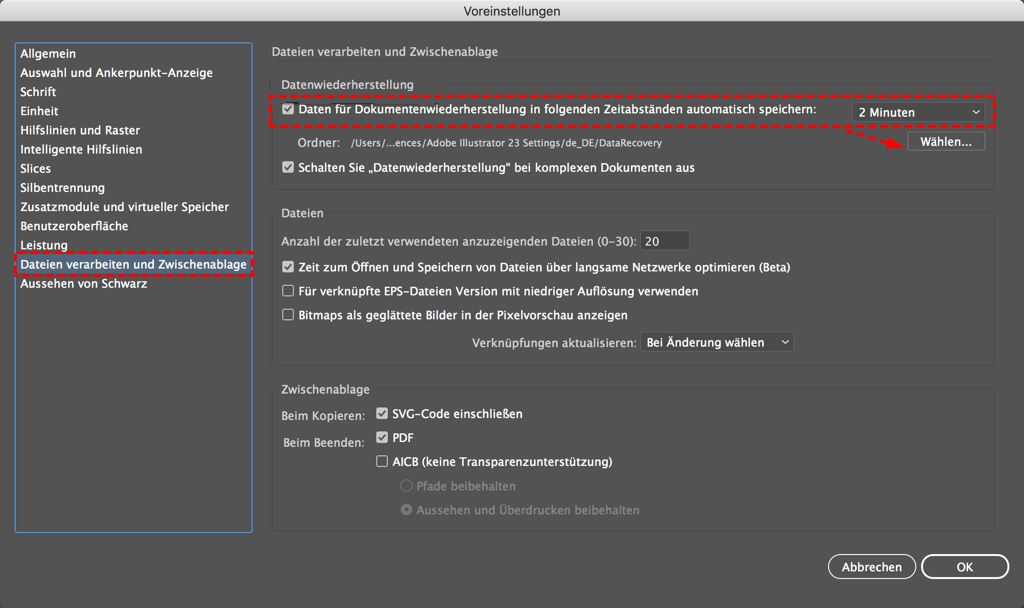Screen dimensions: 1024x608
Task: Open Verknüpfungen aktualisieren dropdown
Action: pos(717,342)
